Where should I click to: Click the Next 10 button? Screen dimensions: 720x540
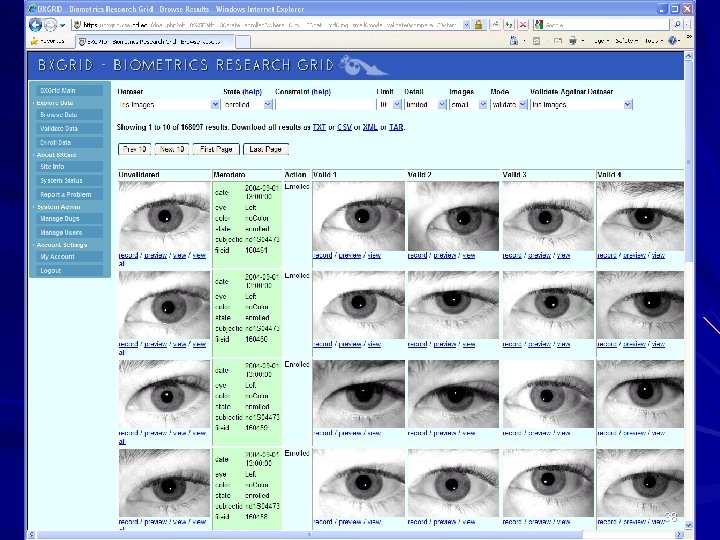click(172, 149)
